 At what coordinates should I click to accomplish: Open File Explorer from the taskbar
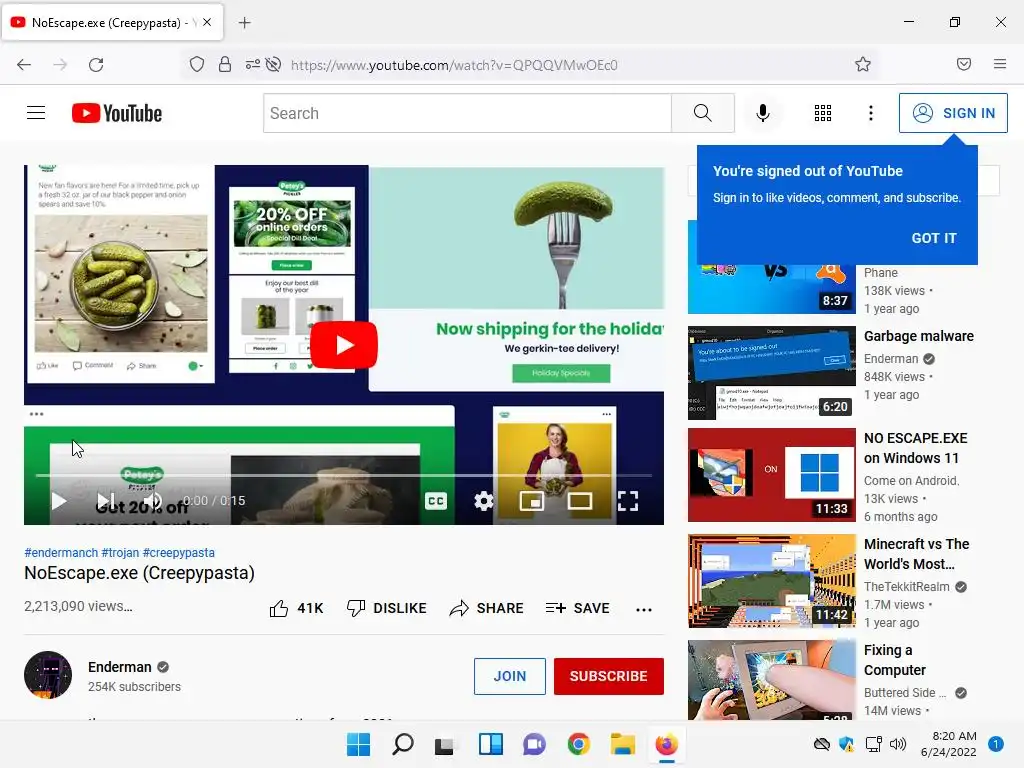(x=622, y=744)
